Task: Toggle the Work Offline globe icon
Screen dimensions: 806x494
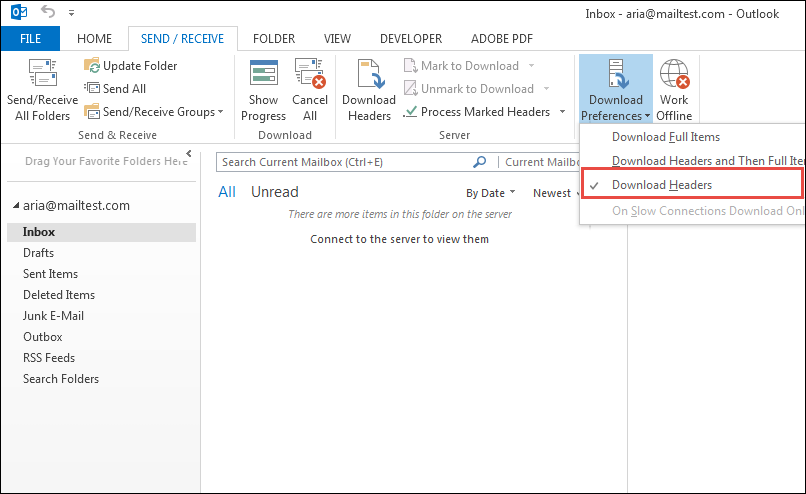Action: click(x=674, y=74)
